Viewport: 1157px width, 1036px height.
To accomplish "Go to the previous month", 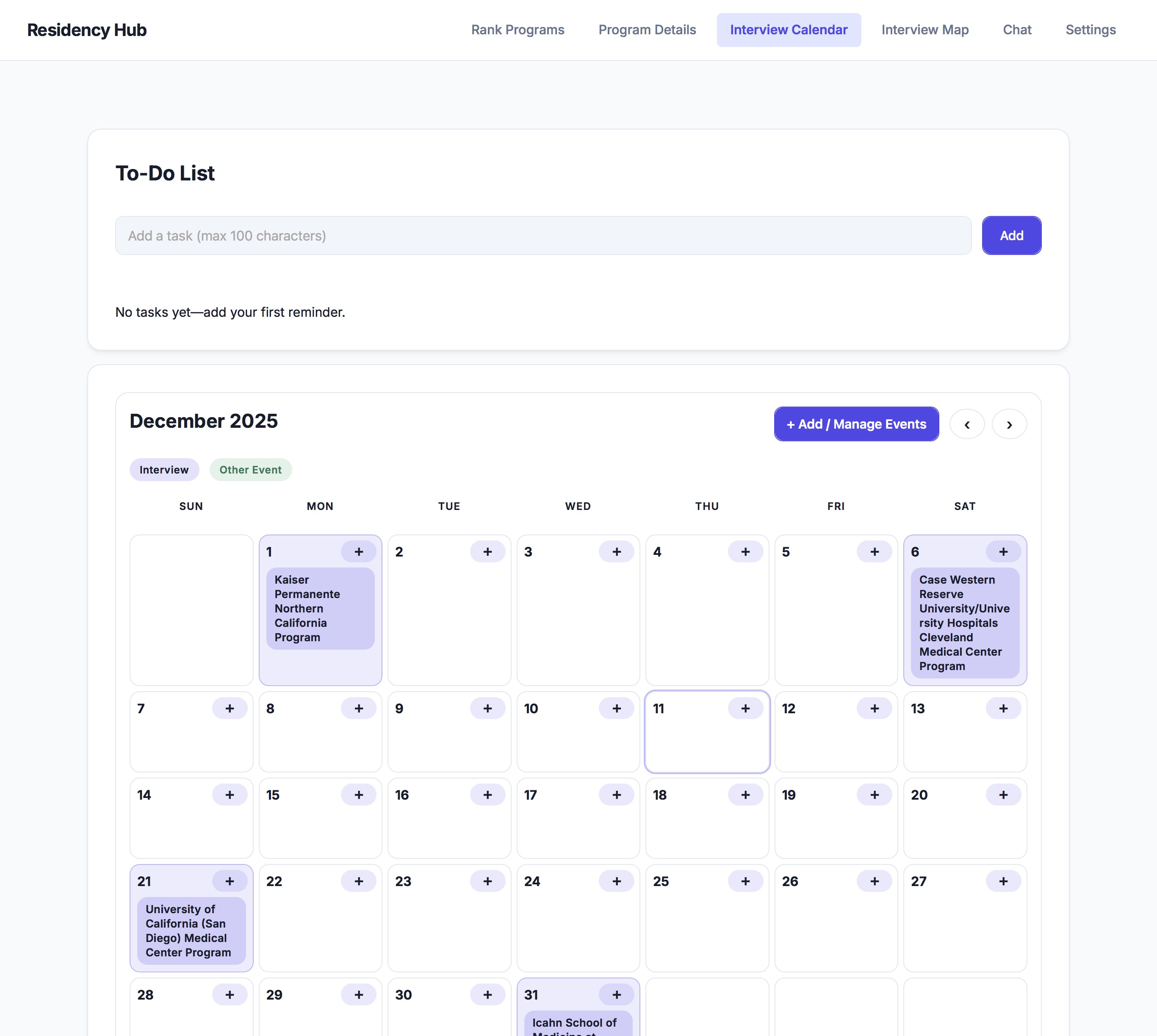I will pyautogui.click(x=967, y=424).
